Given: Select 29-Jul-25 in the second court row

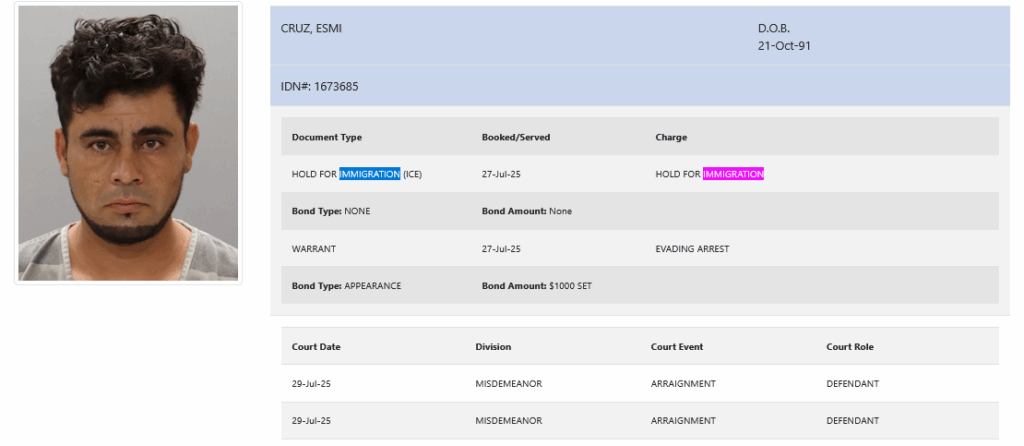Looking at the screenshot, I should (x=312, y=421).
